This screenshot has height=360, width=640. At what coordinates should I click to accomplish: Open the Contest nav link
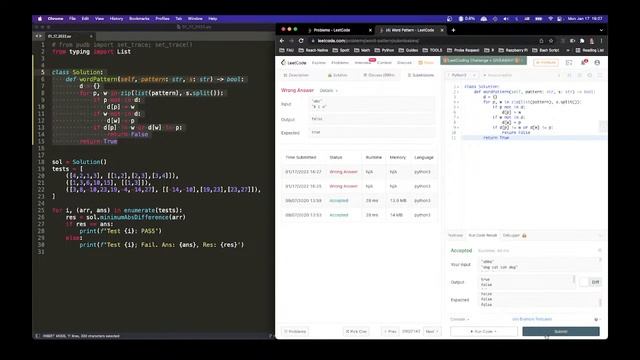click(384, 63)
